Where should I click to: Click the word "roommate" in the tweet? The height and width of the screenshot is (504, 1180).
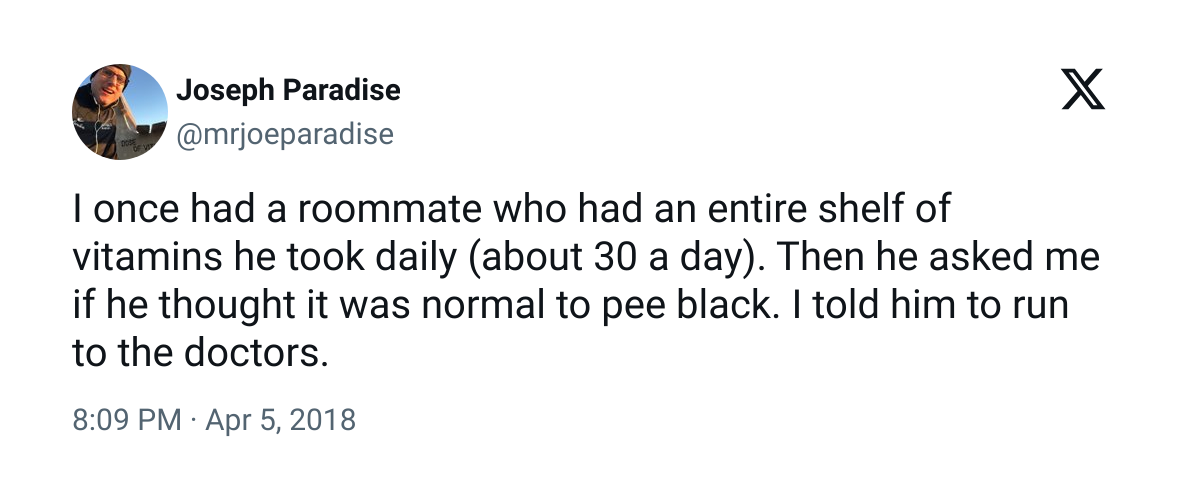[x=389, y=208]
